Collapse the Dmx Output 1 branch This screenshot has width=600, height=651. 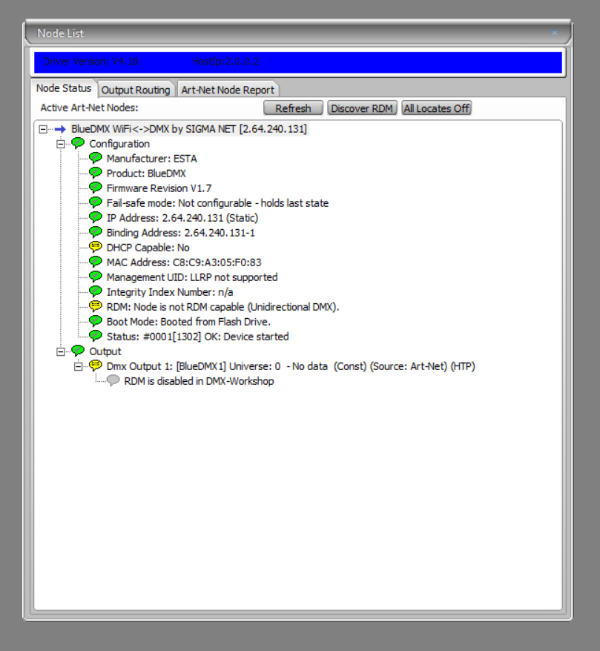[x=78, y=366]
